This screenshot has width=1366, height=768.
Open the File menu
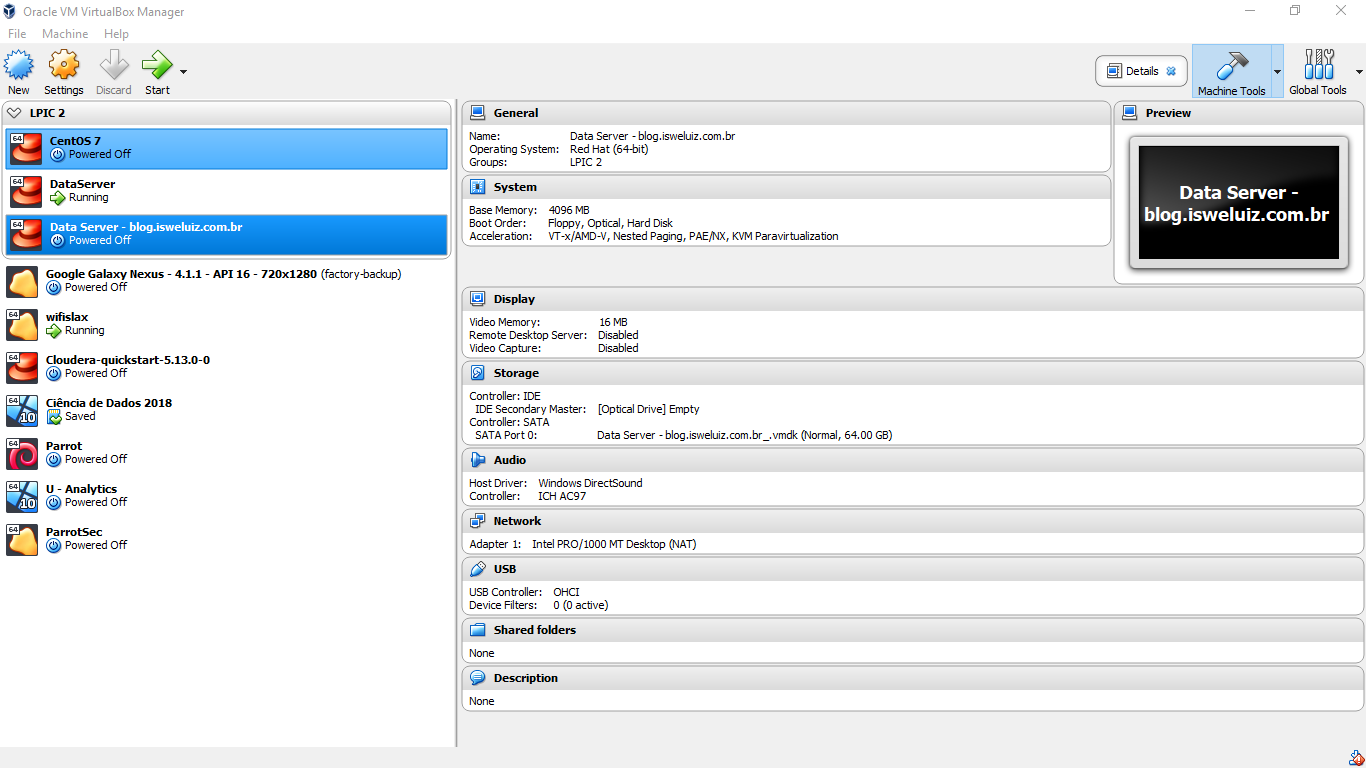(17, 34)
